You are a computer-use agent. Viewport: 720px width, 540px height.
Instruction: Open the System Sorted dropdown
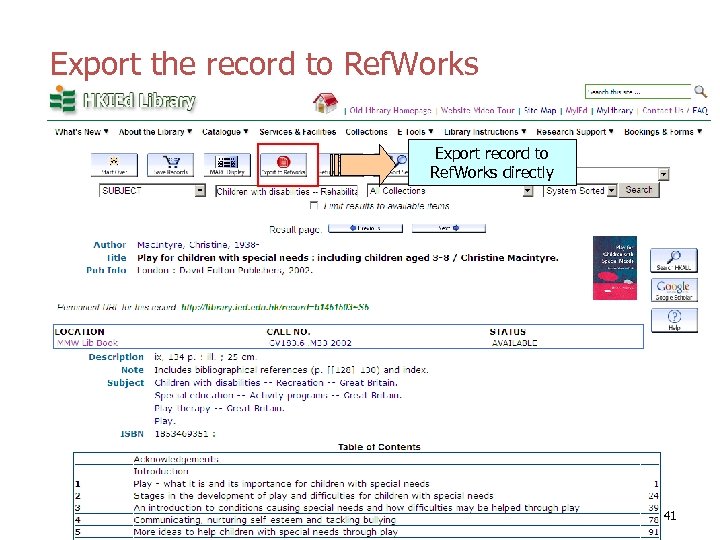pyautogui.click(x=580, y=191)
